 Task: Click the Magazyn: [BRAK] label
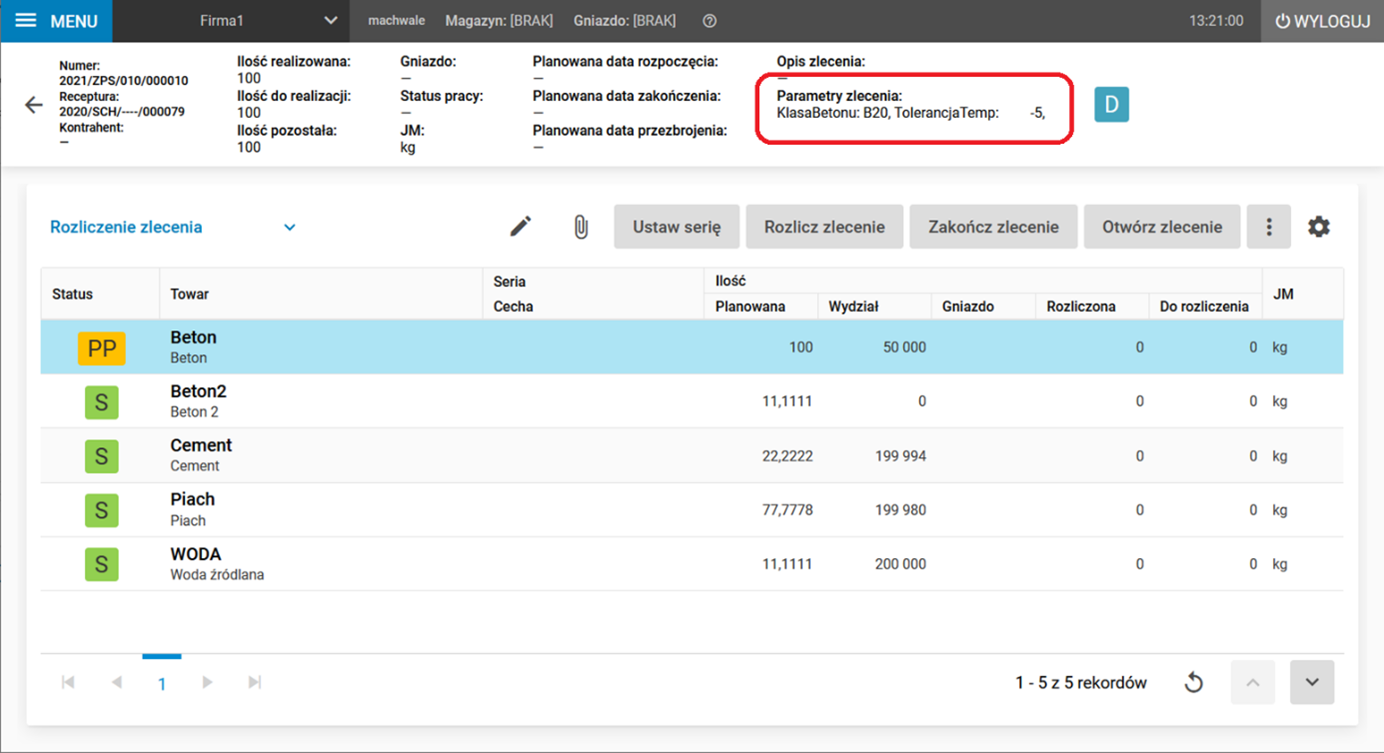coord(499,21)
